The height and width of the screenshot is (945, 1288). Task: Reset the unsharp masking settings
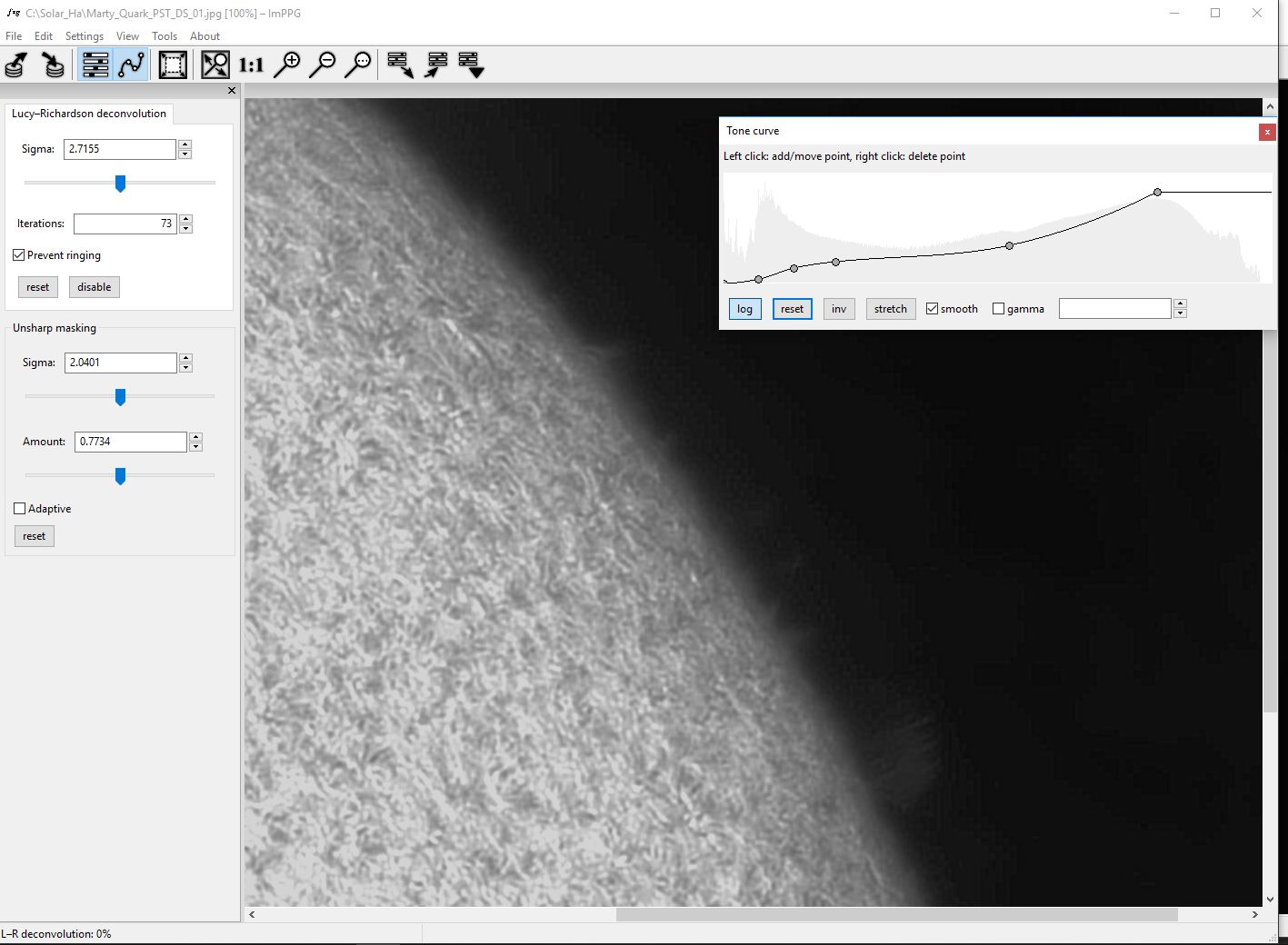click(x=35, y=536)
